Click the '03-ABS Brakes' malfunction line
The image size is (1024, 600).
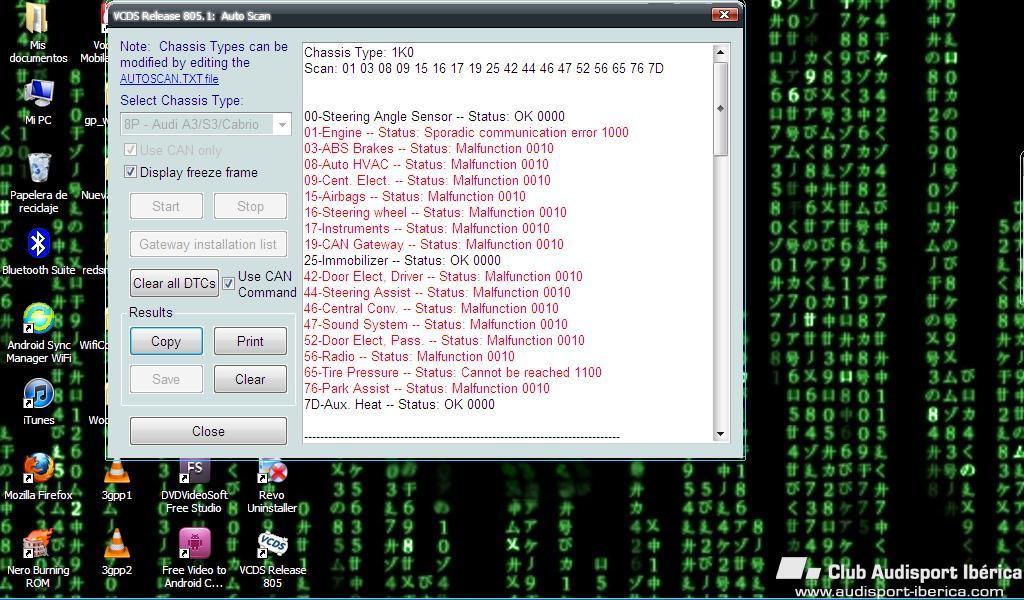coord(428,148)
